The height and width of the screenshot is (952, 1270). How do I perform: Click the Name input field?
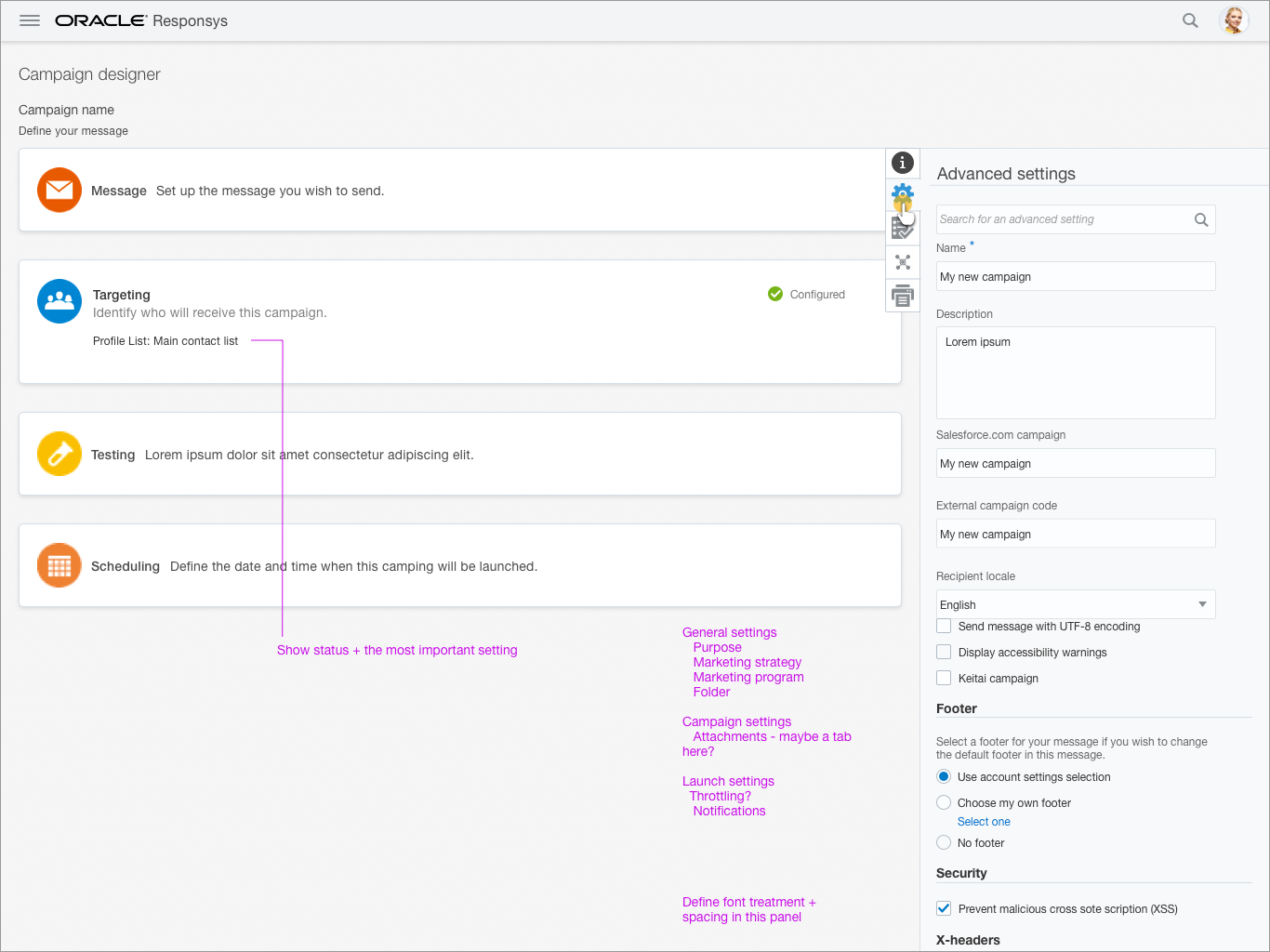(1076, 276)
